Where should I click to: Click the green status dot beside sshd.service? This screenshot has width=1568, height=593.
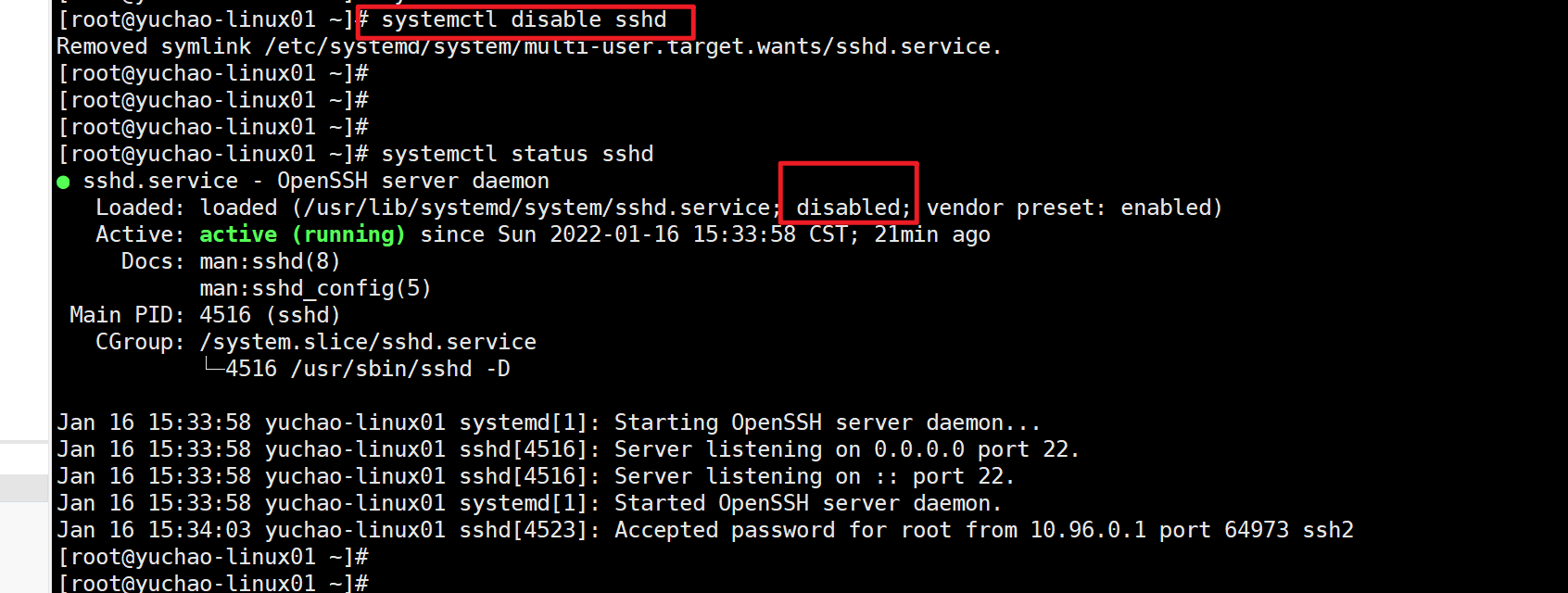(63, 182)
